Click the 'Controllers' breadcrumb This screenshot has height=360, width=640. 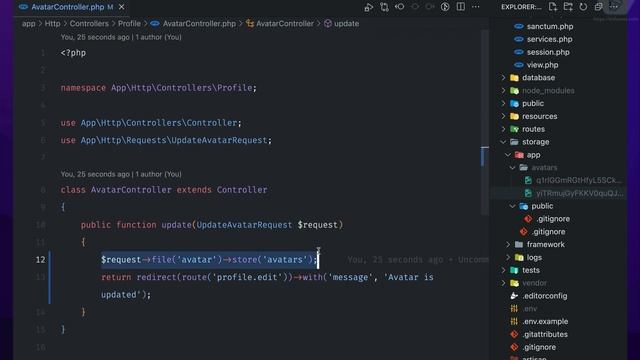(x=89, y=24)
